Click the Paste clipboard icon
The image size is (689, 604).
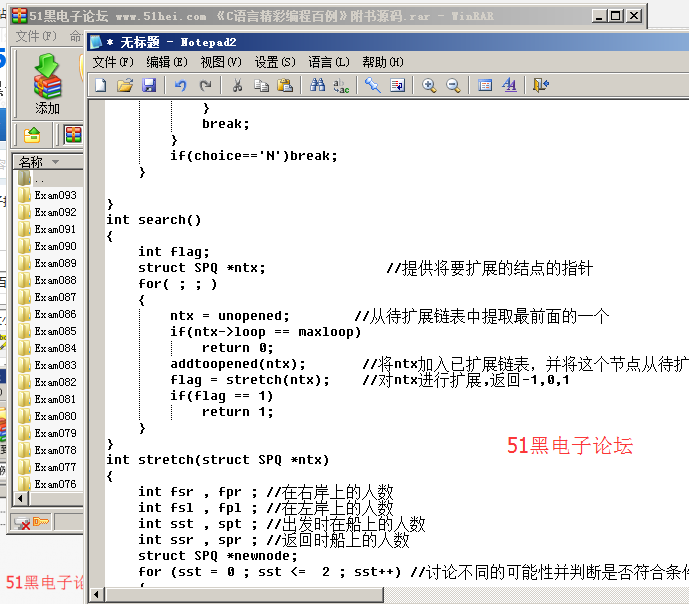click(x=285, y=86)
